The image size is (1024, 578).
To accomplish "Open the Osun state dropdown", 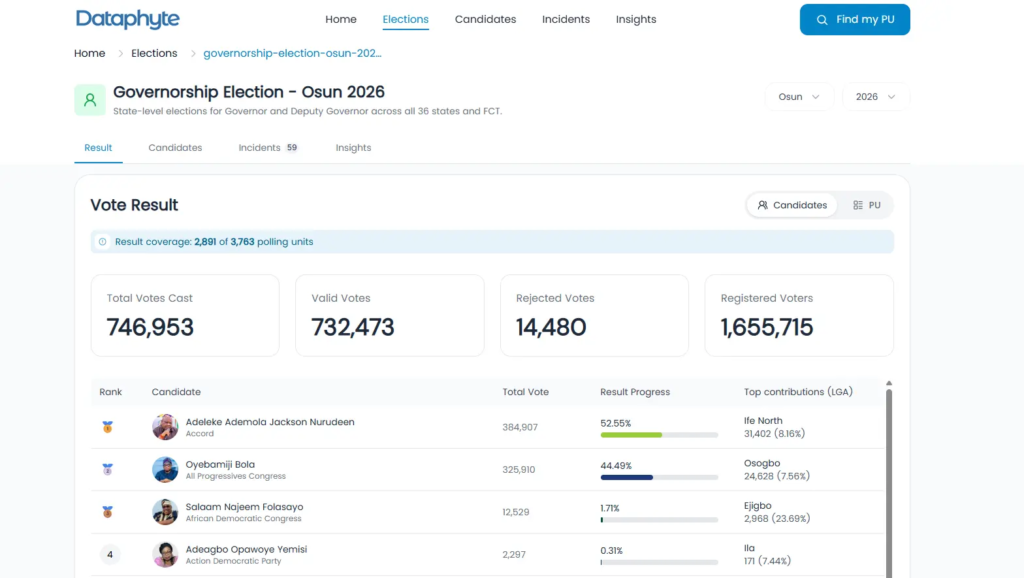I will 799,97.
